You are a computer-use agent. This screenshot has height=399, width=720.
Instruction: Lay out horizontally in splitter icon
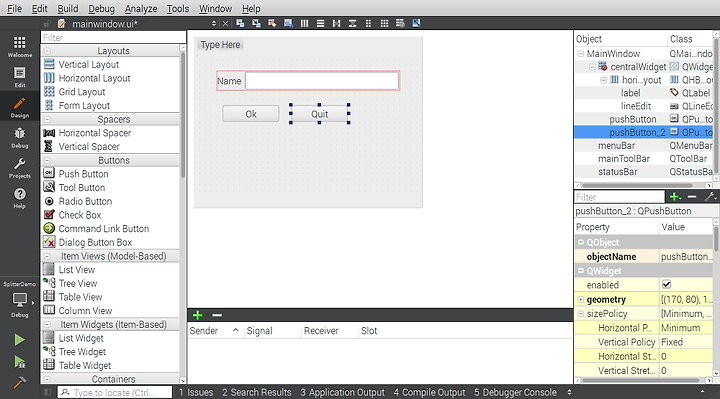click(x=337, y=23)
